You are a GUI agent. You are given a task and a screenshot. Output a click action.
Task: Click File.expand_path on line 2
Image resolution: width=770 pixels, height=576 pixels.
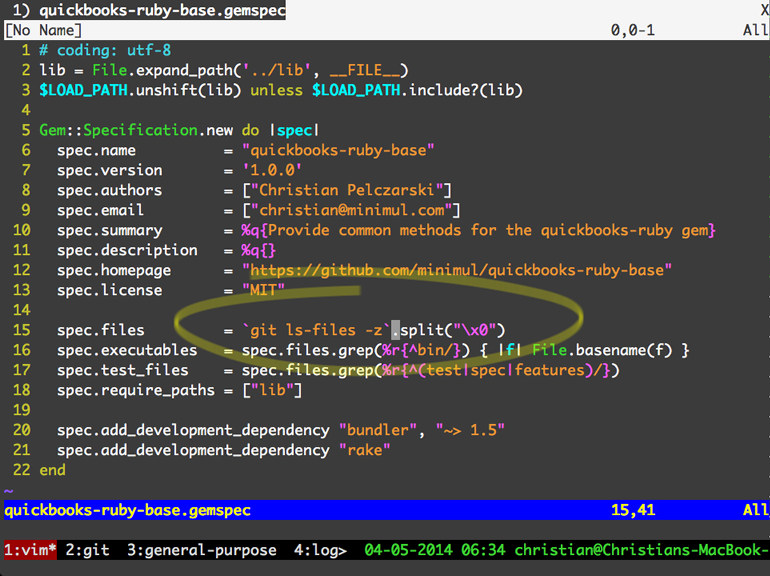162,70
